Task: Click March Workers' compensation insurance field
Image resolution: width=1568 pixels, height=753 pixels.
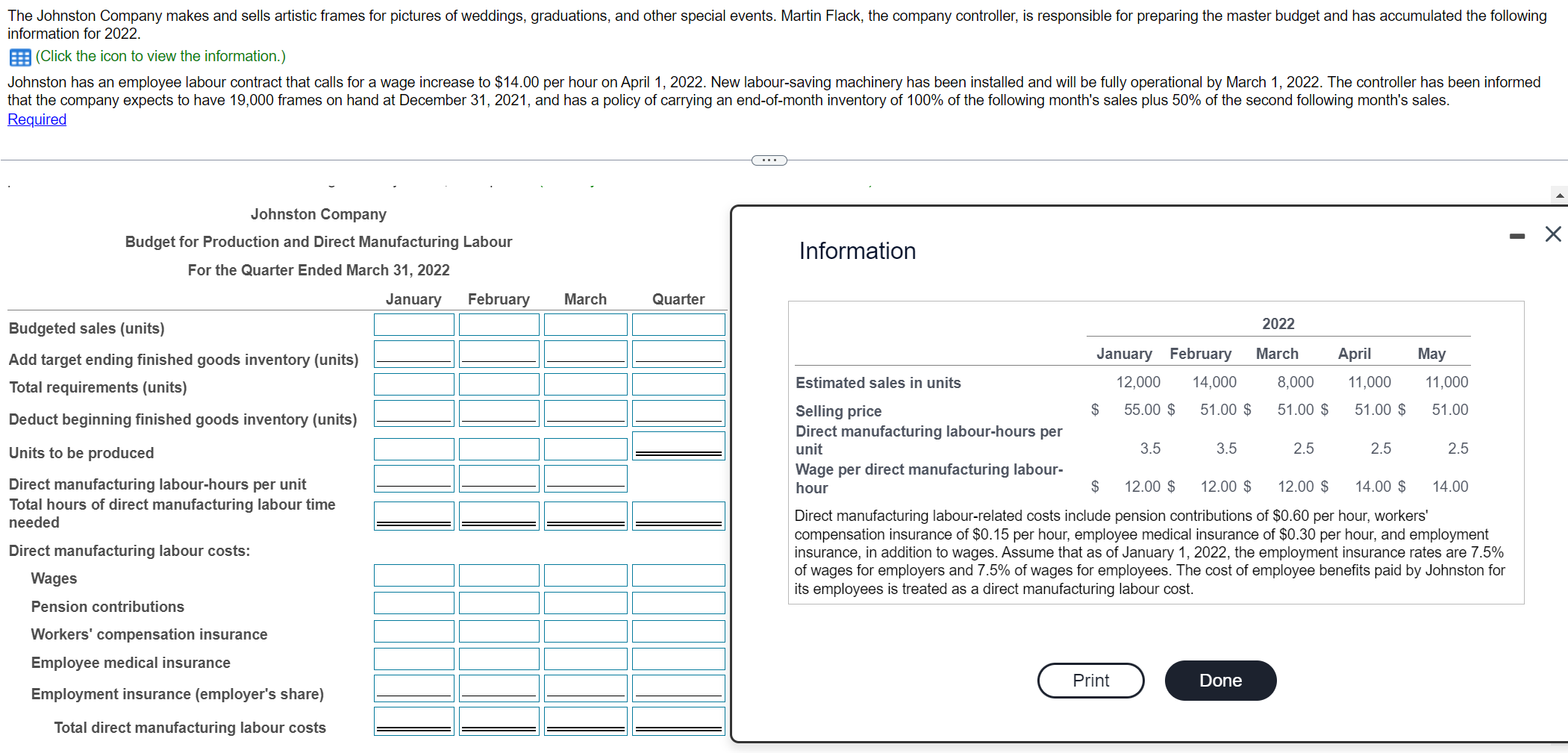Action: 586,631
